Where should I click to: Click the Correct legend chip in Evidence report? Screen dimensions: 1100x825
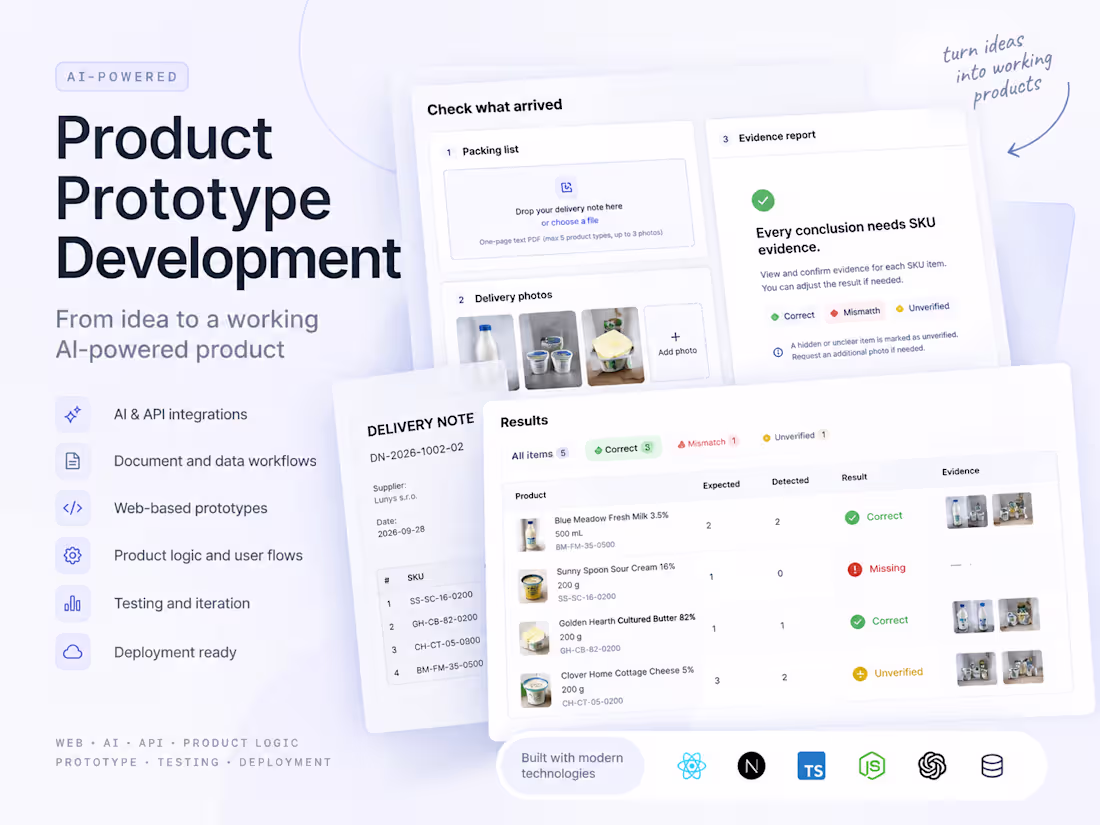793,316
